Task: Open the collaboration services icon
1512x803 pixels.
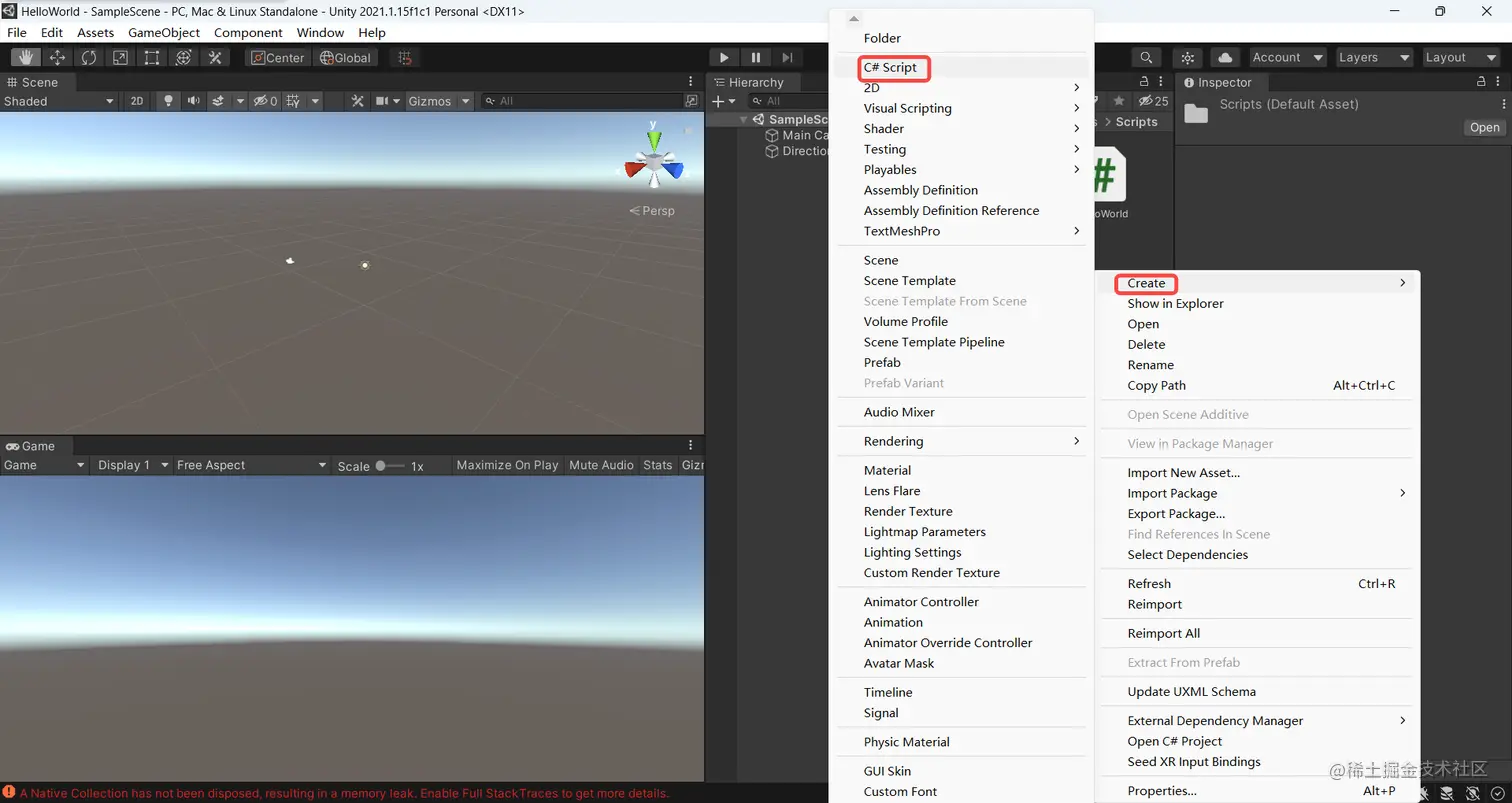Action: click(1188, 58)
